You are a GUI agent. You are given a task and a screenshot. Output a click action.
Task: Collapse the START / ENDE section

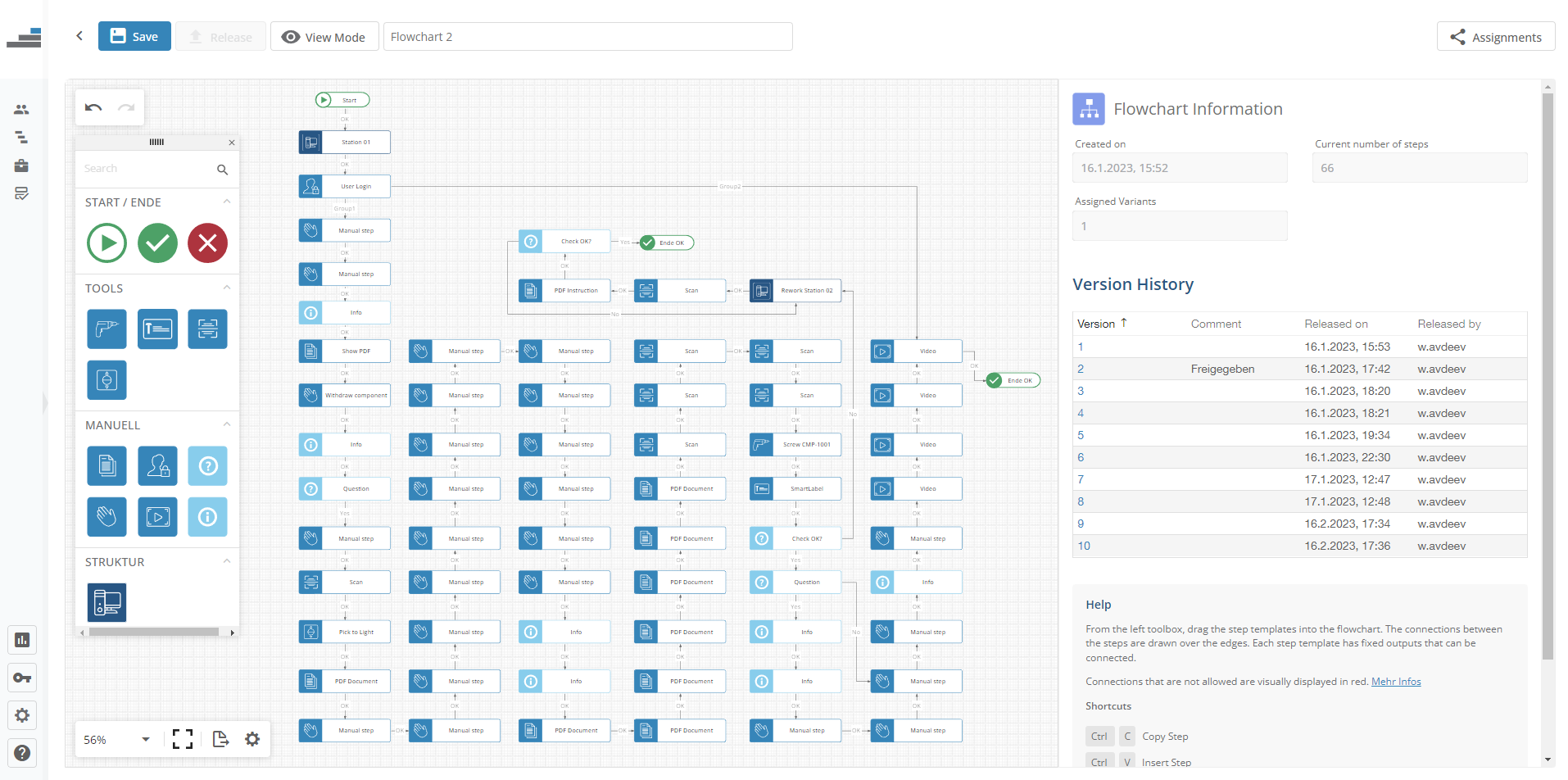[x=227, y=202]
